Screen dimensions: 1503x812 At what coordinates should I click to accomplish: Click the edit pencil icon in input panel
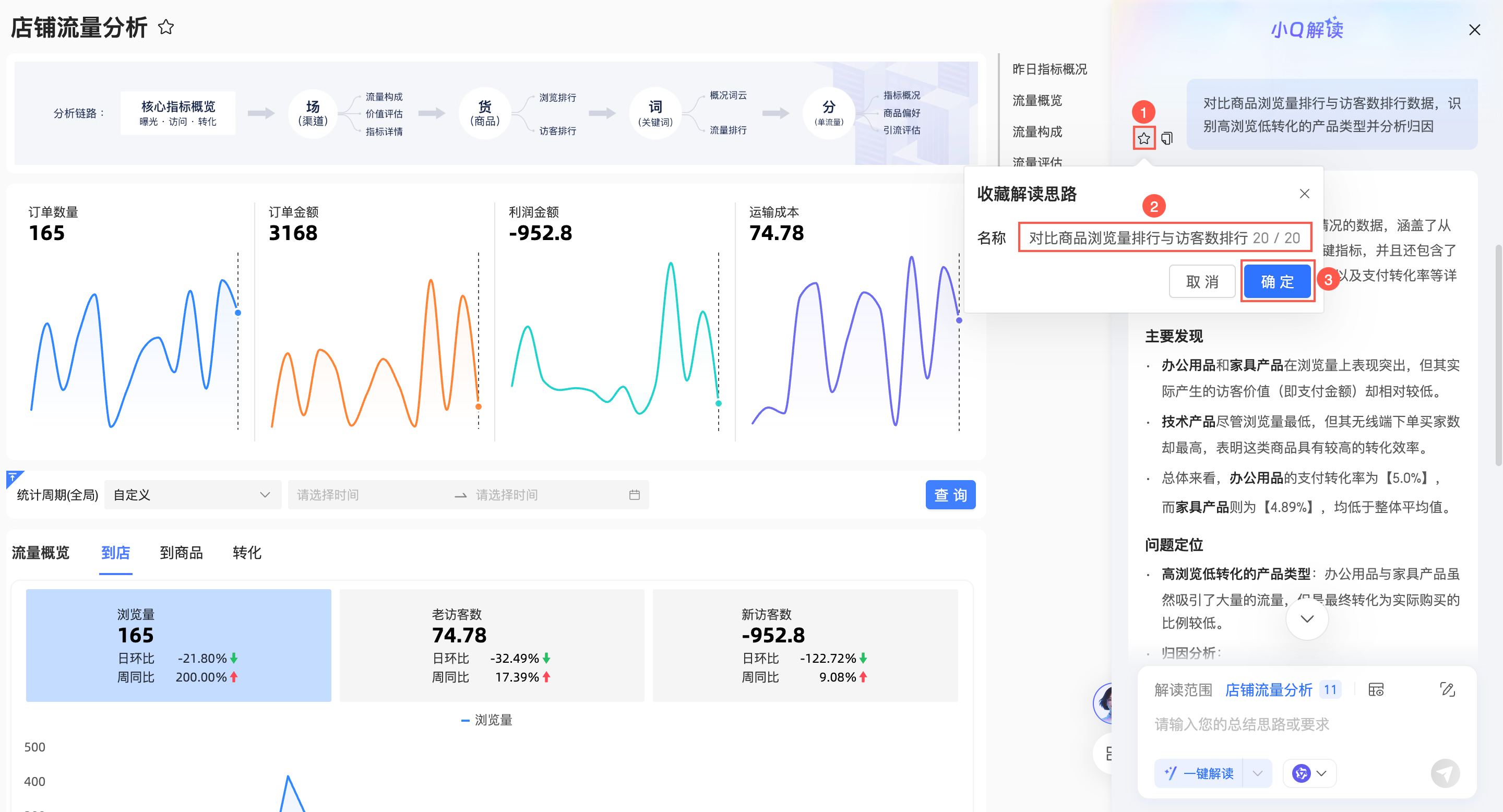(1447, 689)
